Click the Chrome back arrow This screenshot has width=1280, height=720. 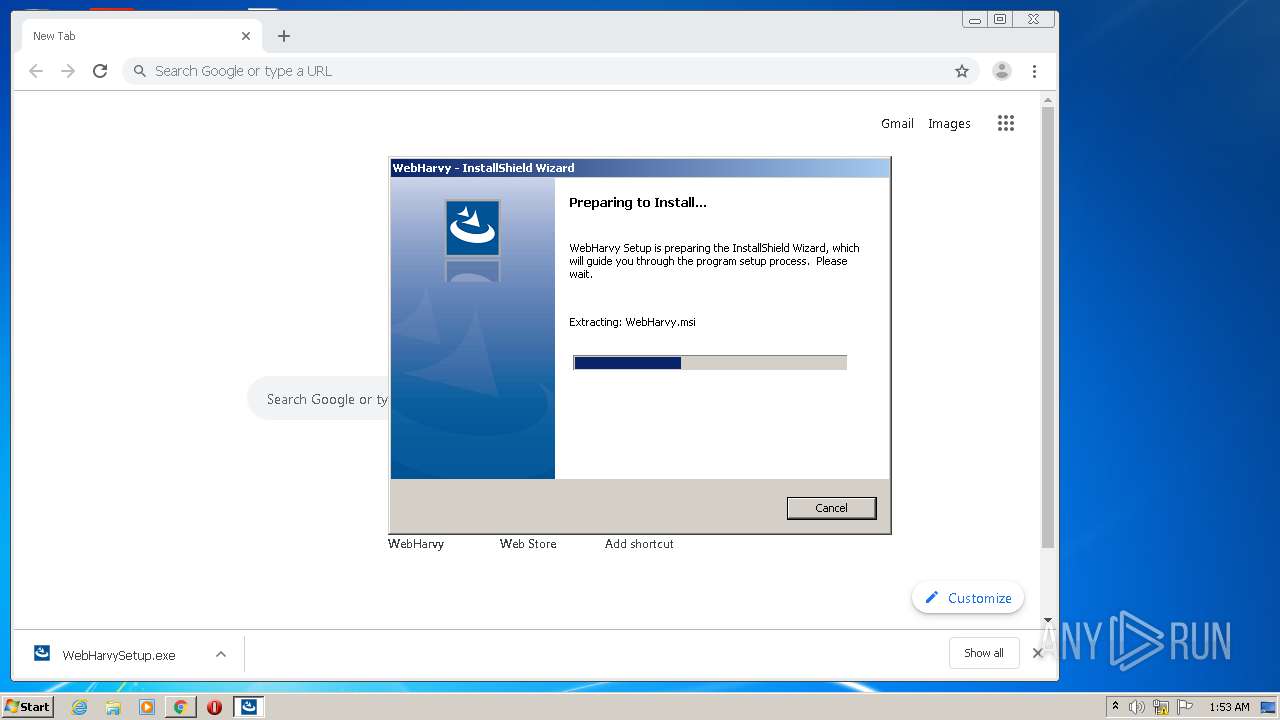[36, 71]
